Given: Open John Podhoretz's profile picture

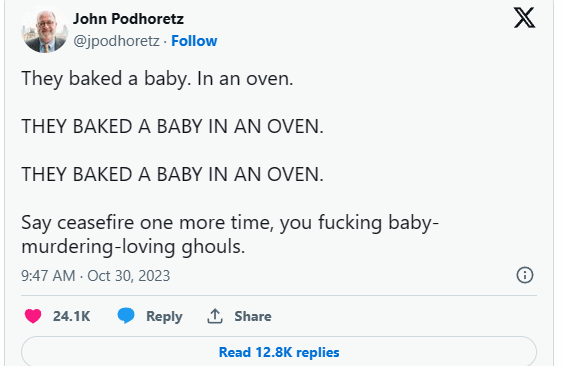Looking at the screenshot, I should (x=45, y=29).
